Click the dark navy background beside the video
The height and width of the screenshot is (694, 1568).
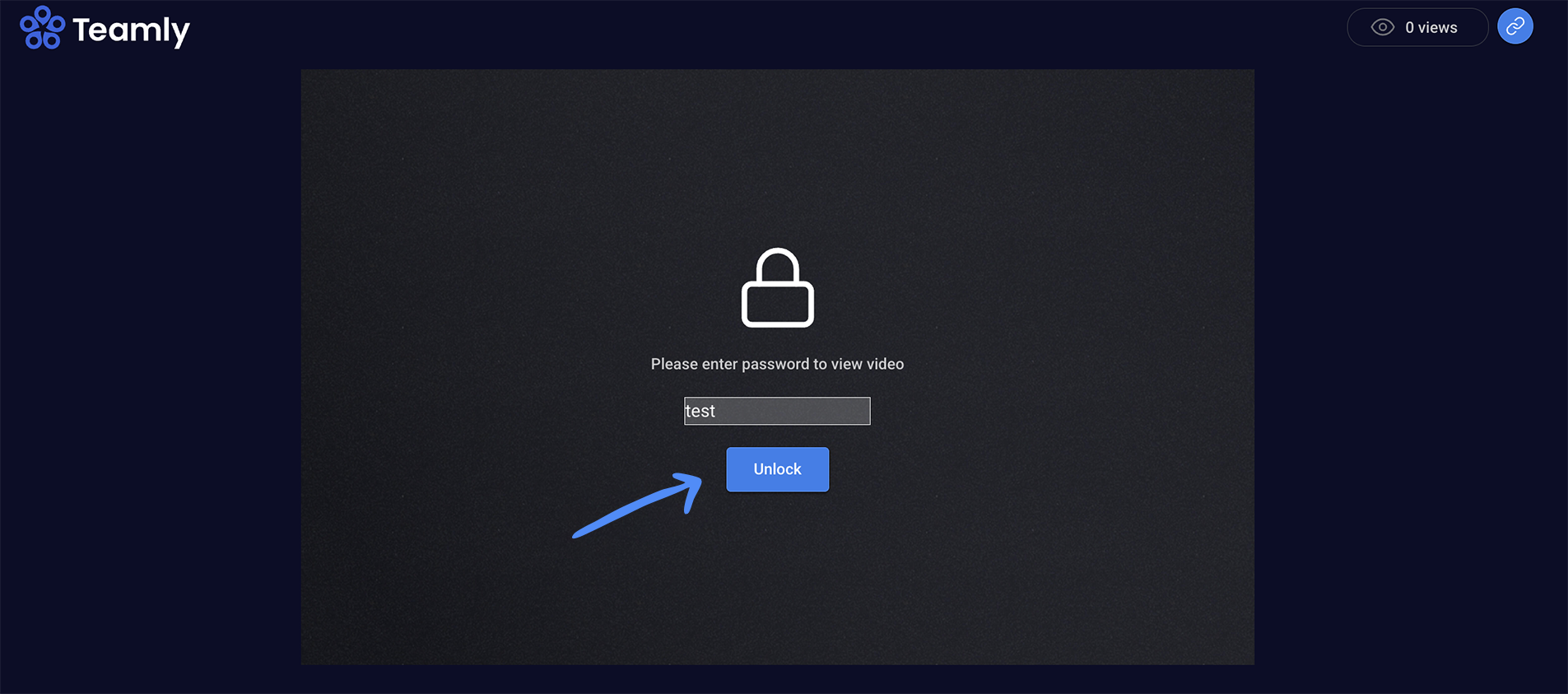tap(148, 370)
